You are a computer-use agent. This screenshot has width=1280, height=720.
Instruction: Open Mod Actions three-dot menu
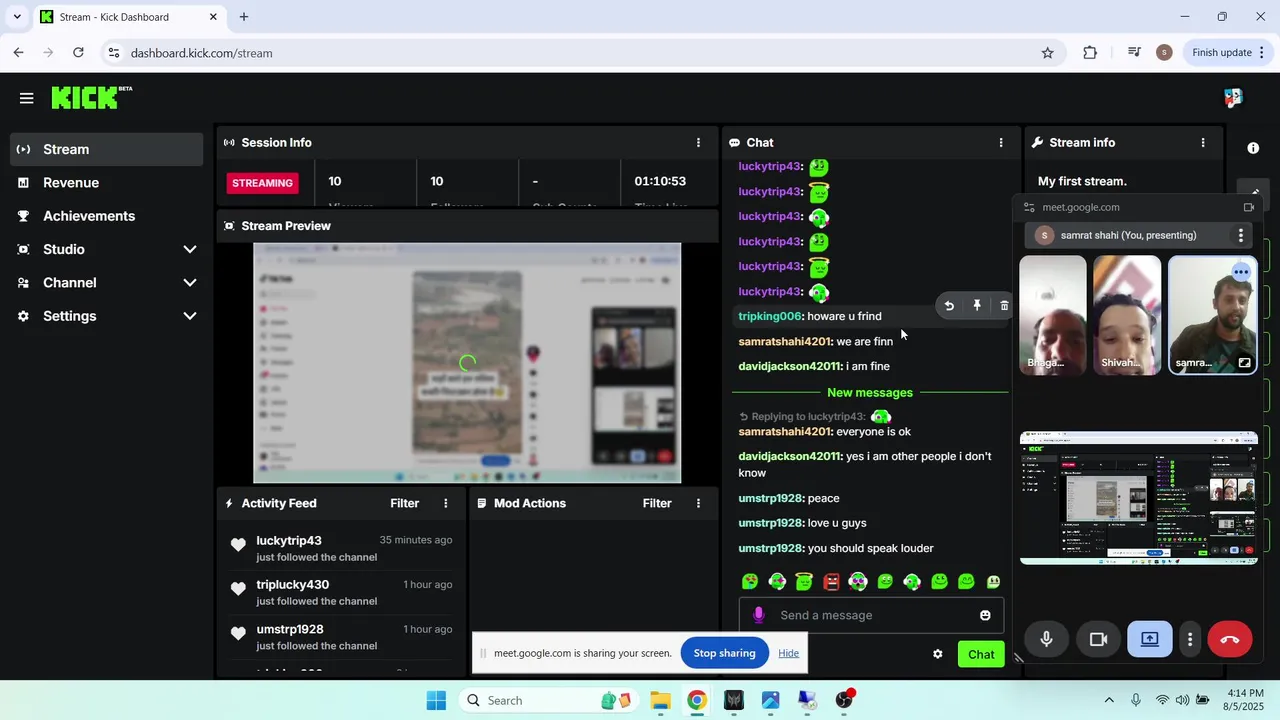click(x=698, y=503)
